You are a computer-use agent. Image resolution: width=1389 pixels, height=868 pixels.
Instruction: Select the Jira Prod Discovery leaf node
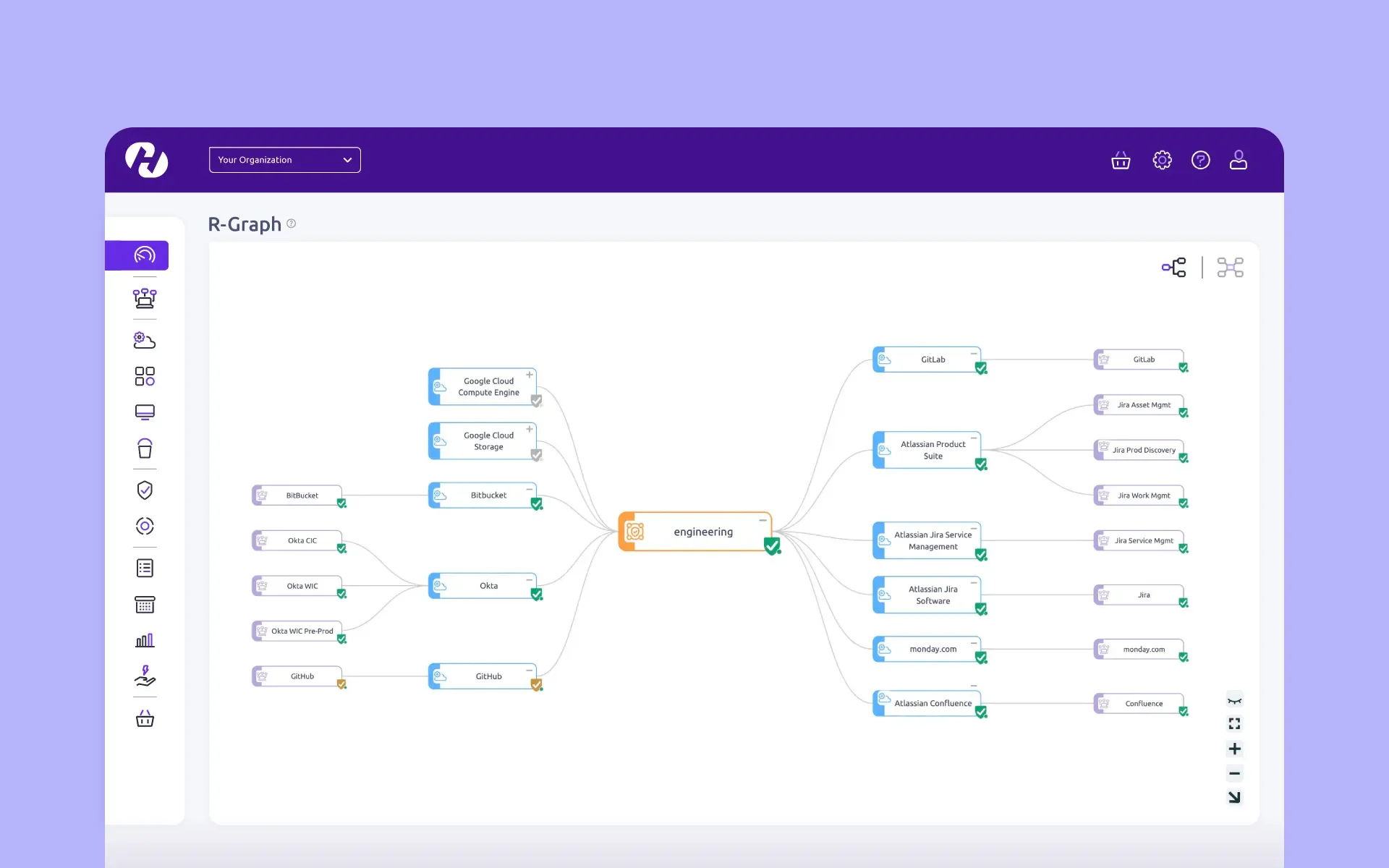pos(1139,450)
